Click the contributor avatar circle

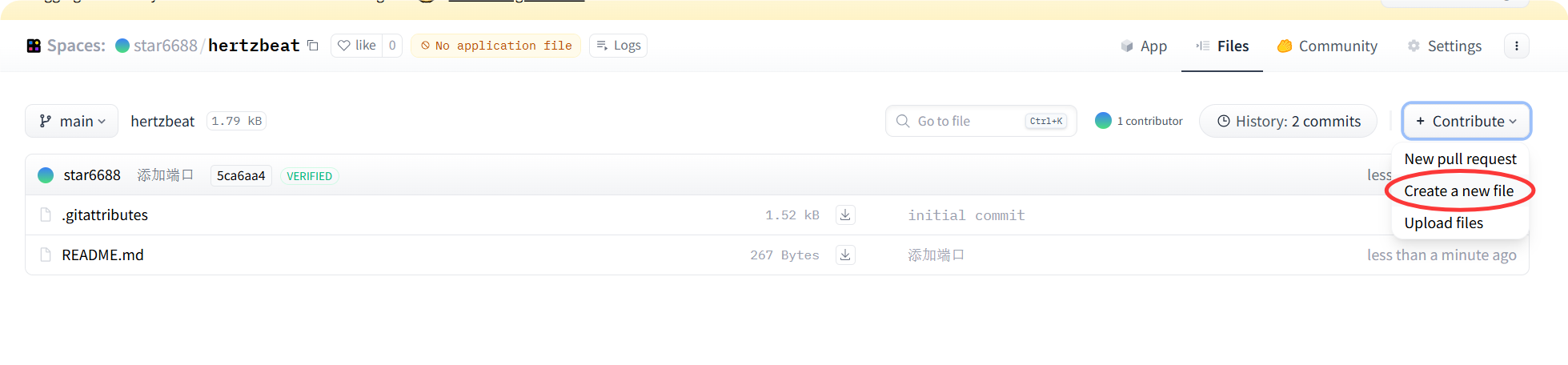click(x=1103, y=121)
